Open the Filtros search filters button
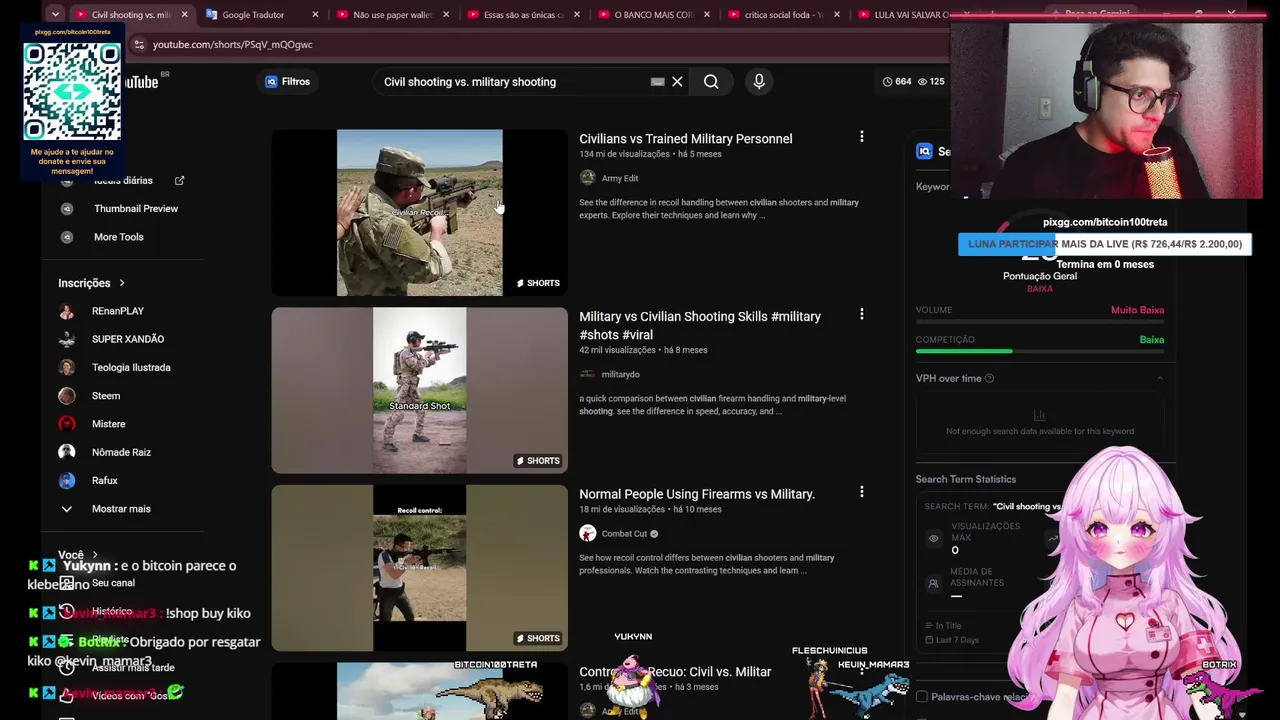Image resolution: width=1280 pixels, height=720 pixels. click(x=287, y=82)
